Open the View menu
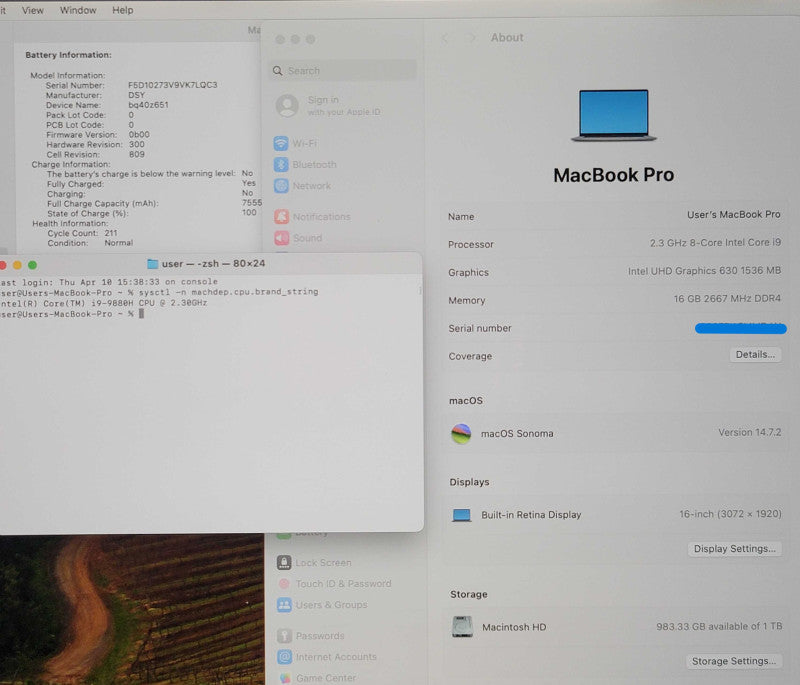This screenshot has width=800, height=685. [x=33, y=10]
